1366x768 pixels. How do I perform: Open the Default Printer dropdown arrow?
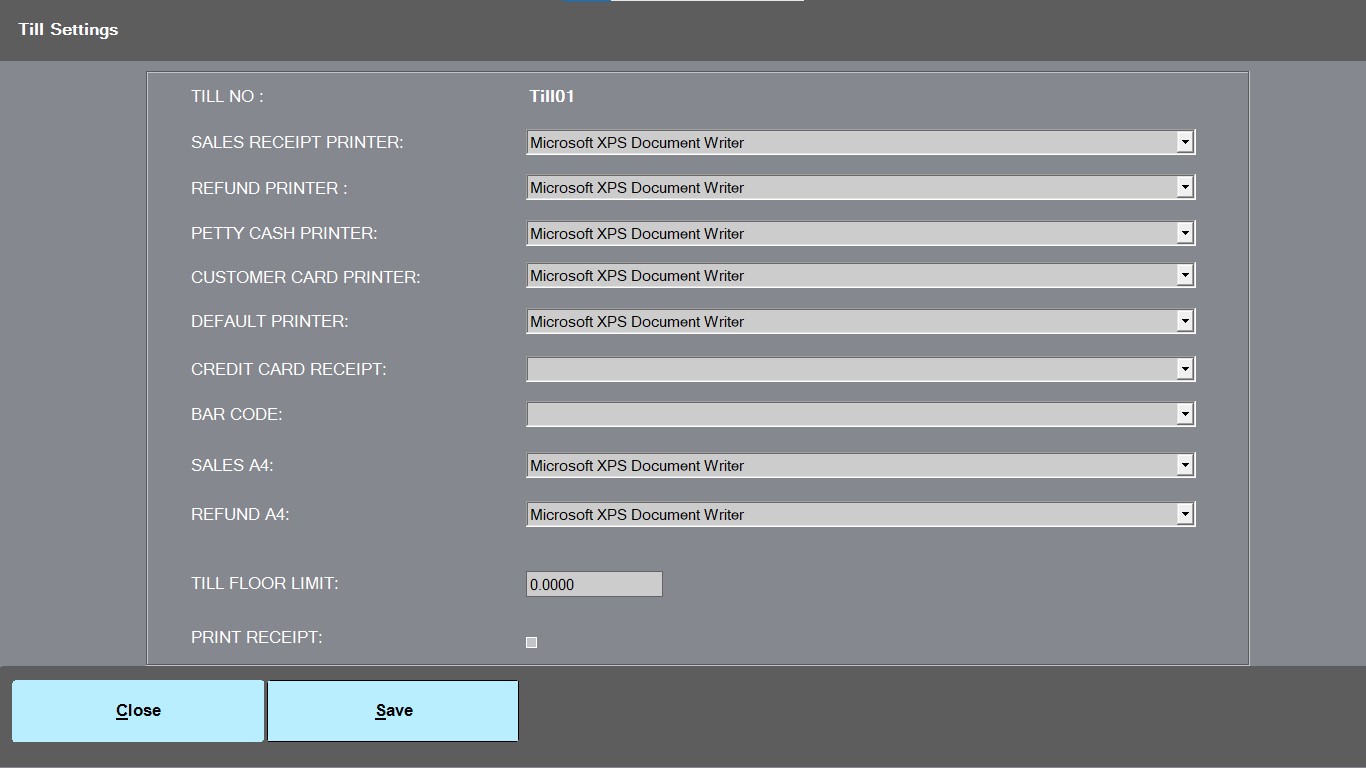point(1184,321)
